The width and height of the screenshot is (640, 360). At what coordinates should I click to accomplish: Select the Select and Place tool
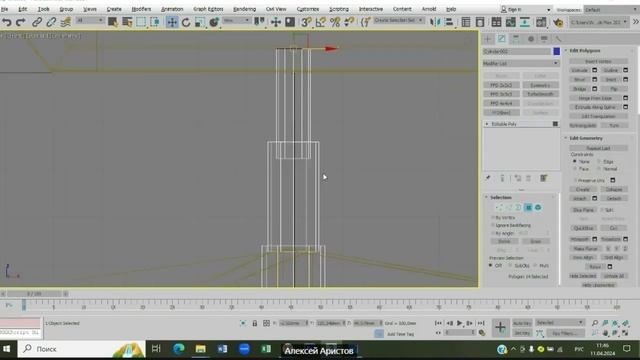pos(213,22)
